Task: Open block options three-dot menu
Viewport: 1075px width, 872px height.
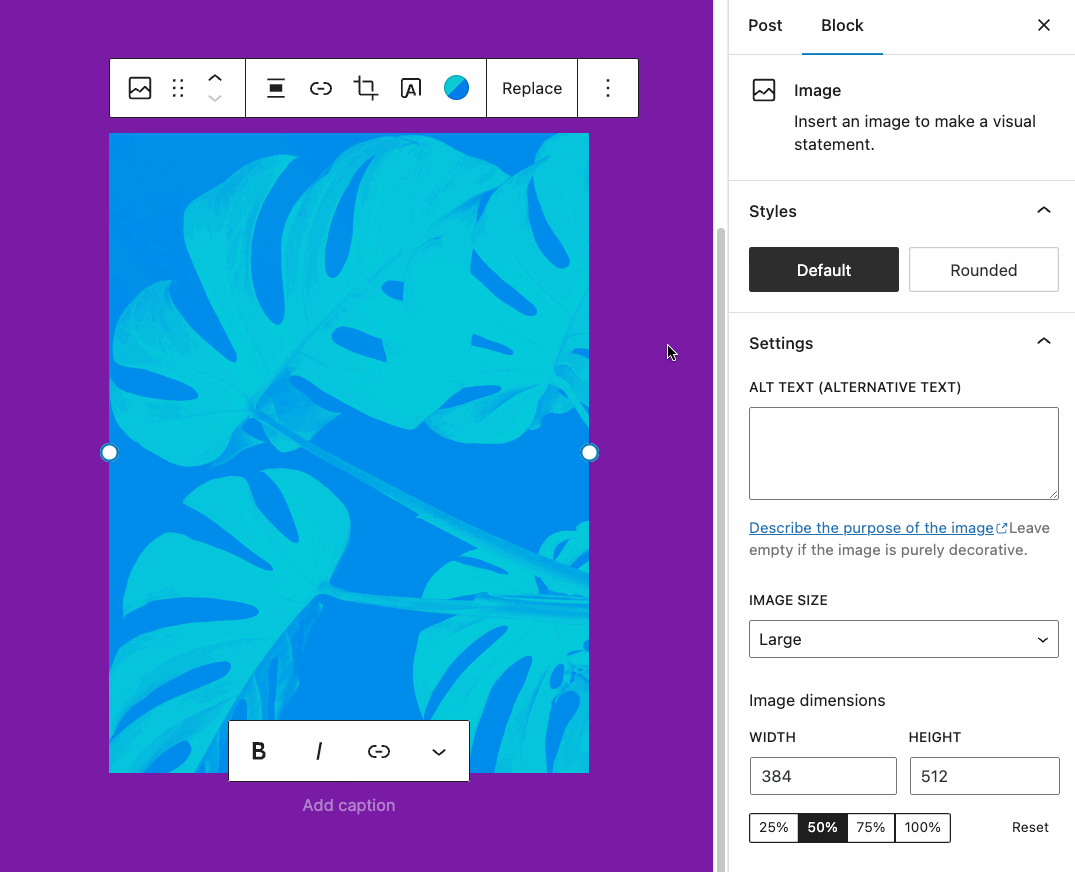Action: tap(607, 88)
